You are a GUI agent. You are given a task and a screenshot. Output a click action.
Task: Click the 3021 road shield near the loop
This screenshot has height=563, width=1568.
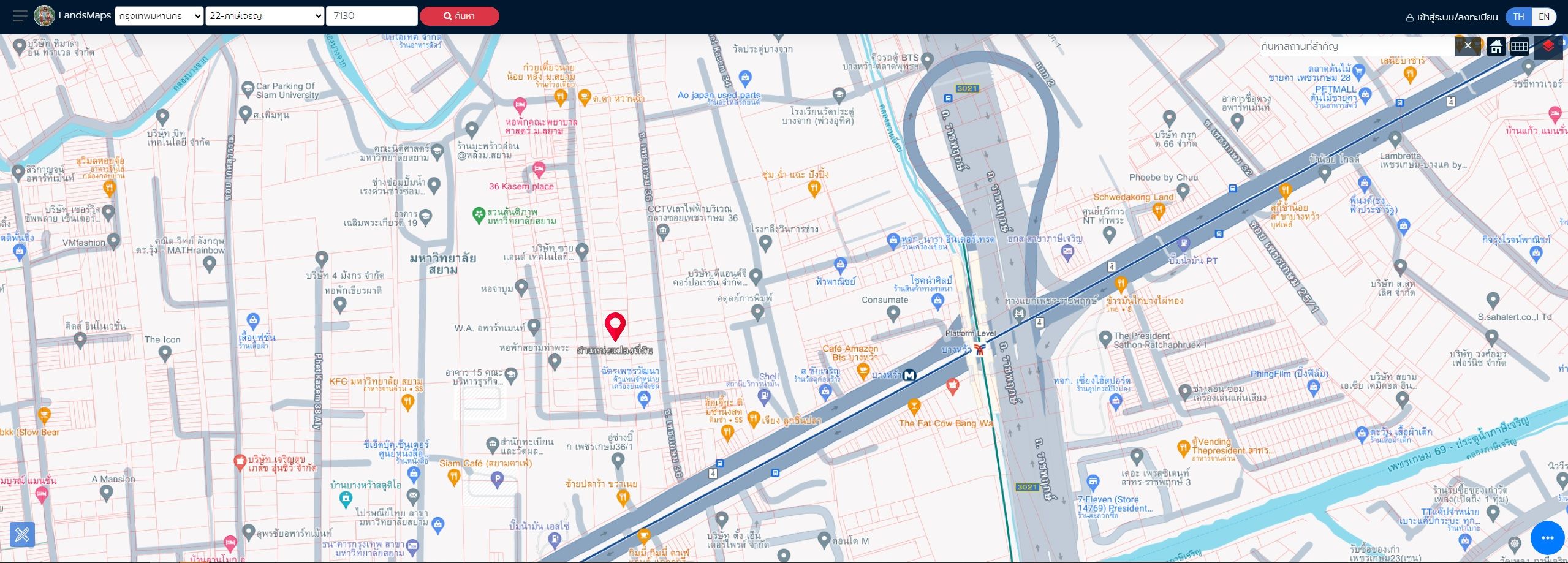pos(967,89)
